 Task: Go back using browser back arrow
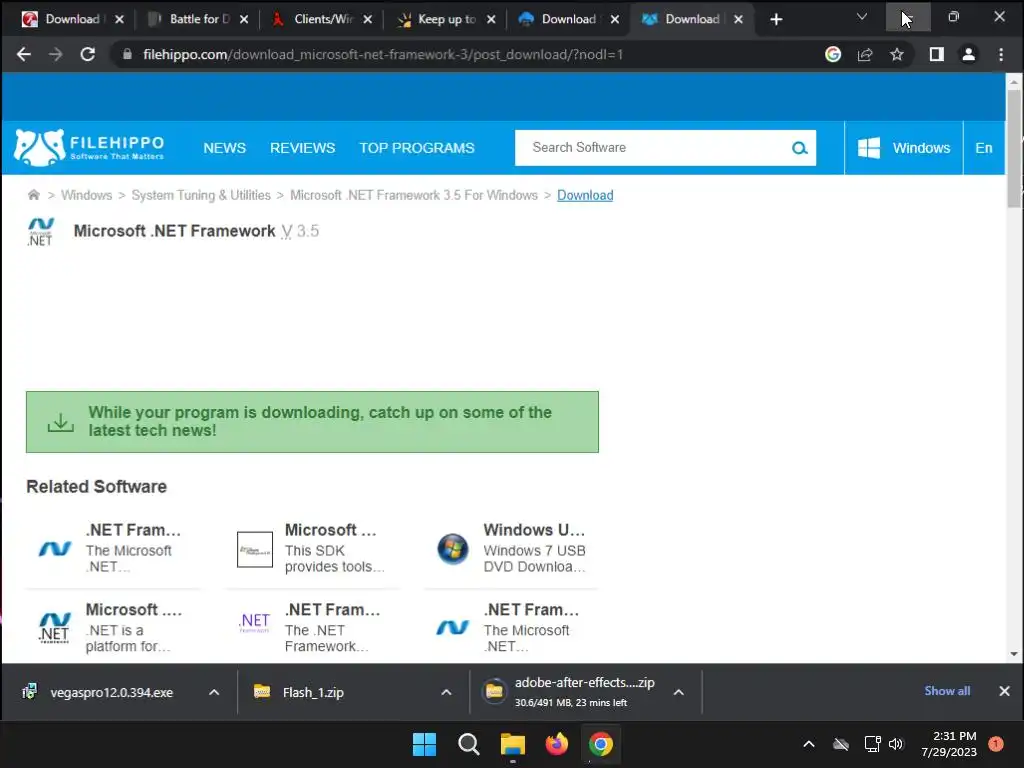[24, 54]
